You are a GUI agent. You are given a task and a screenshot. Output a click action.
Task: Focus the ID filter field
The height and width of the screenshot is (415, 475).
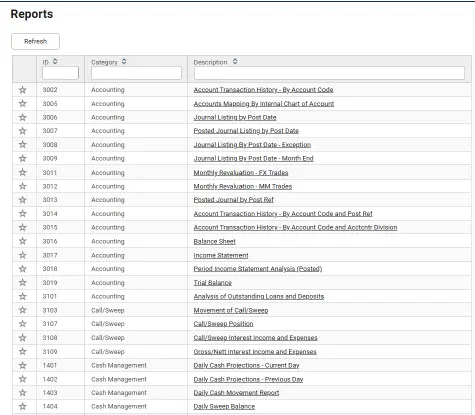[x=60, y=73]
